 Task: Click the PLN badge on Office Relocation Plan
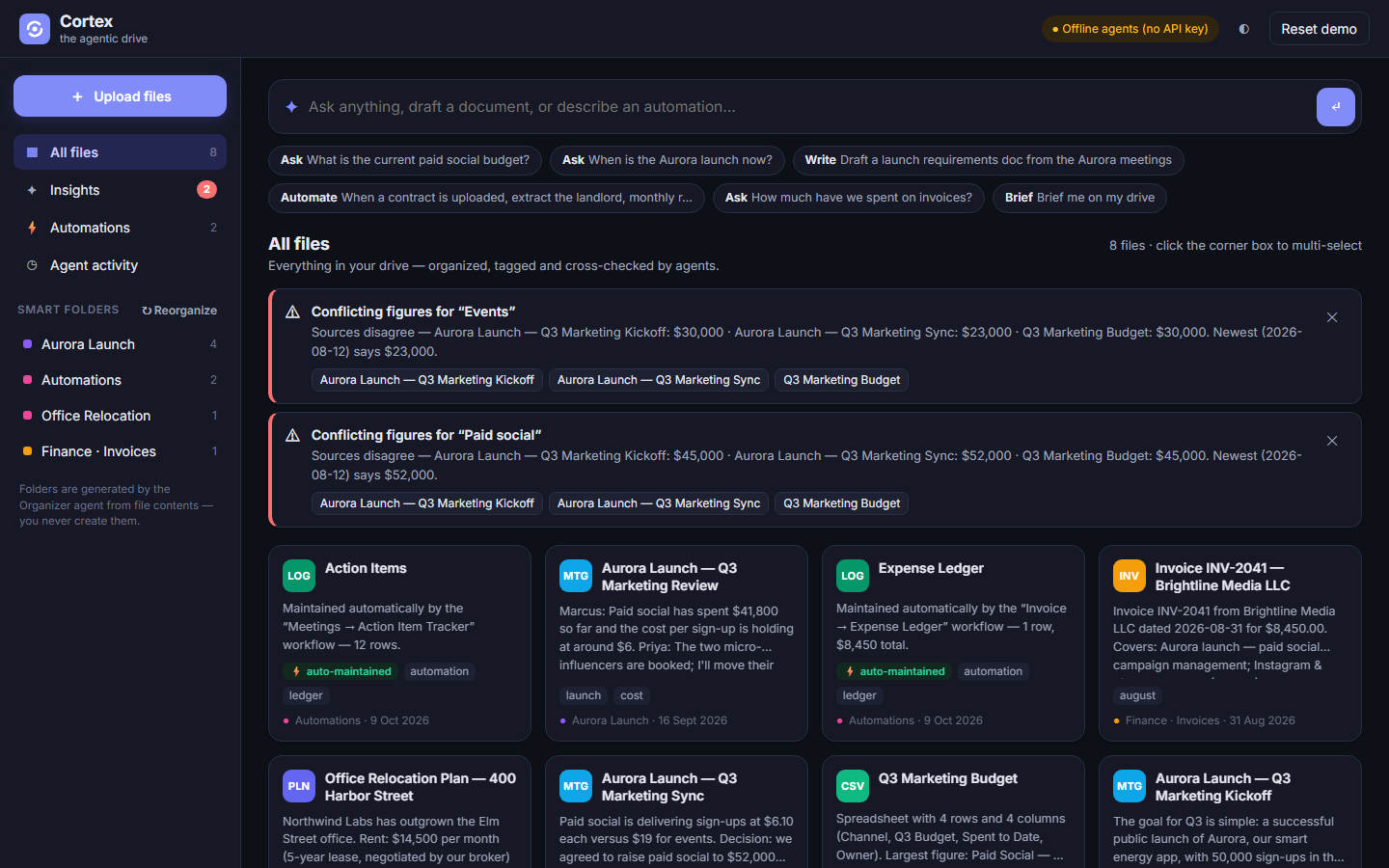[x=299, y=786]
